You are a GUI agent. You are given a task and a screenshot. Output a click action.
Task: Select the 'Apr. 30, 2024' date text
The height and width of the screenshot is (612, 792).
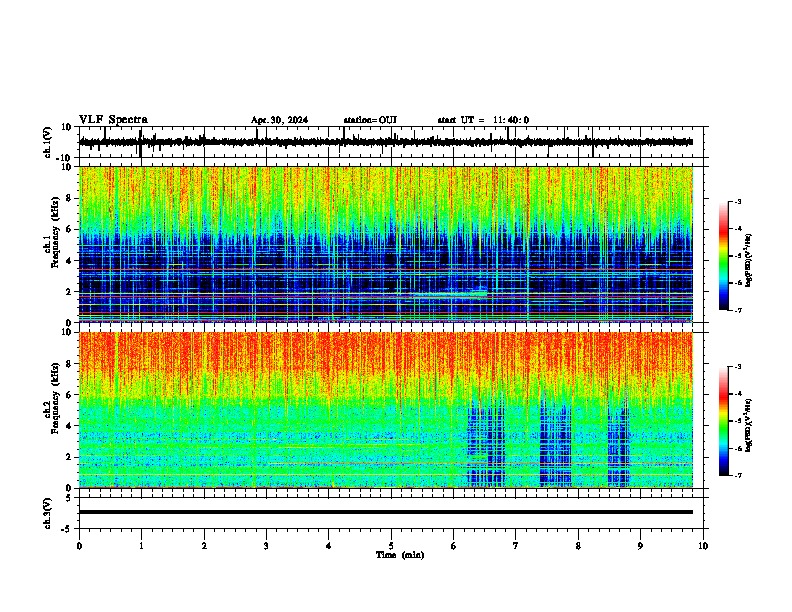(279, 120)
